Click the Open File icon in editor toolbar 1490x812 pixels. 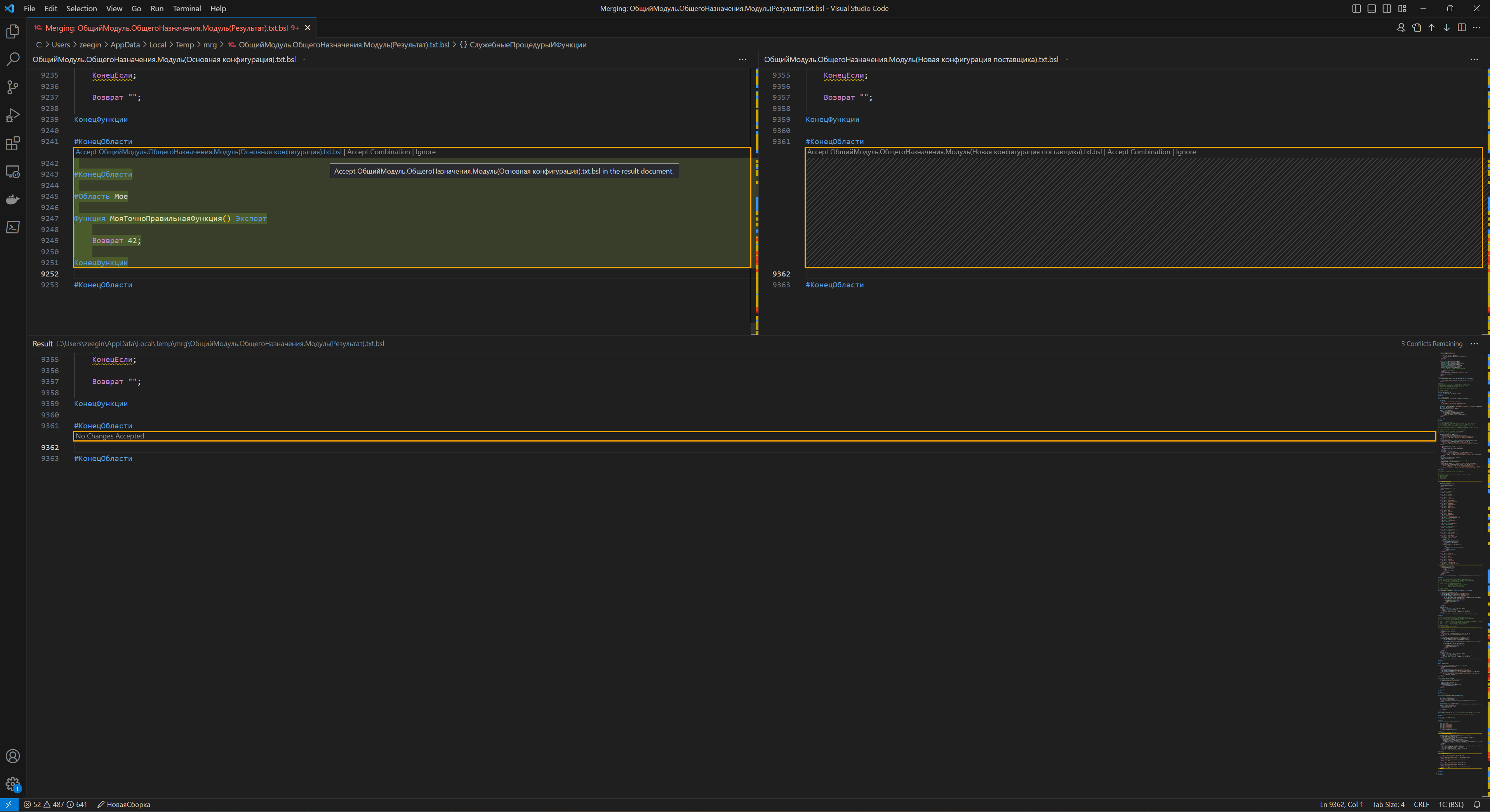coord(1417,28)
